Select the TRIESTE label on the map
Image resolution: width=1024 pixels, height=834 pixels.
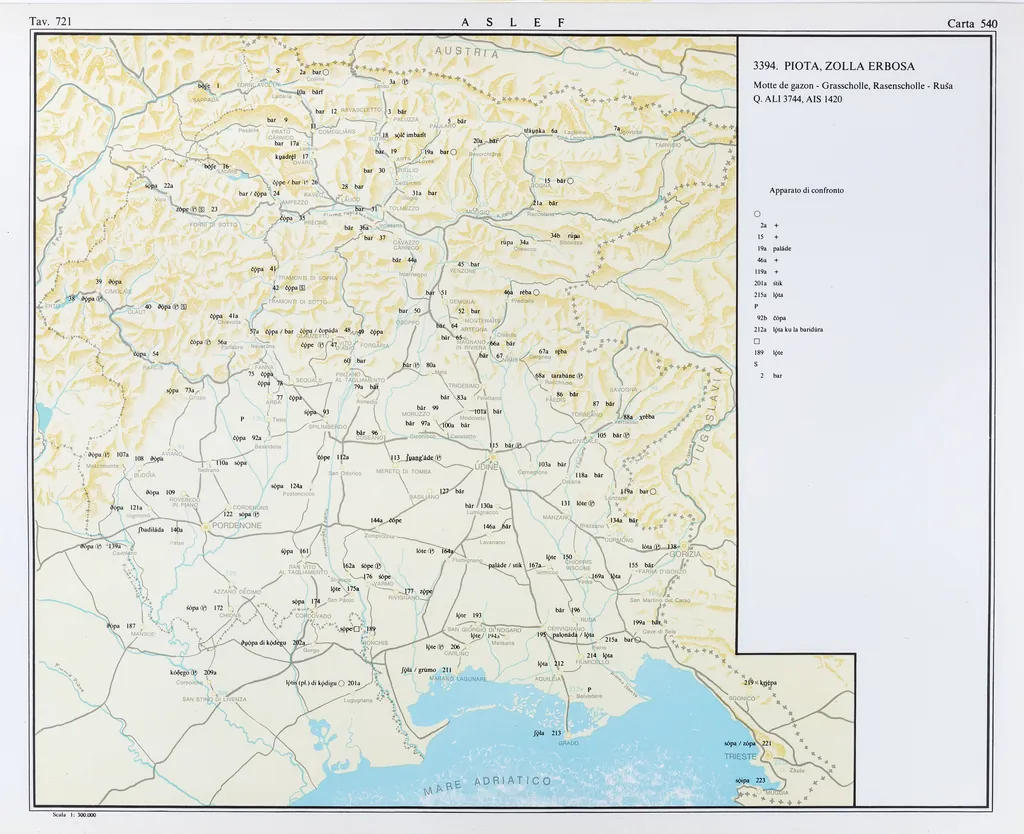(x=741, y=757)
